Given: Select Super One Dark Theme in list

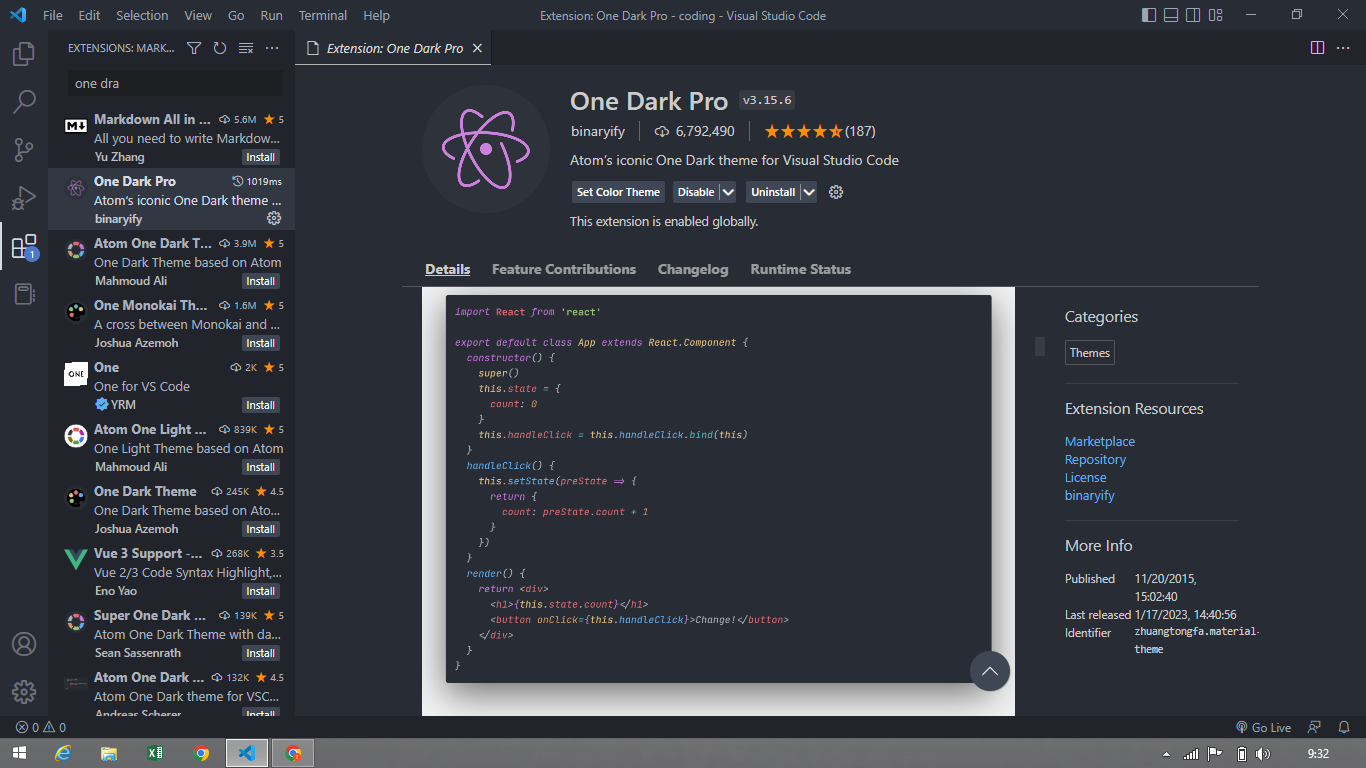Looking at the screenshot, I should point(171,634).
